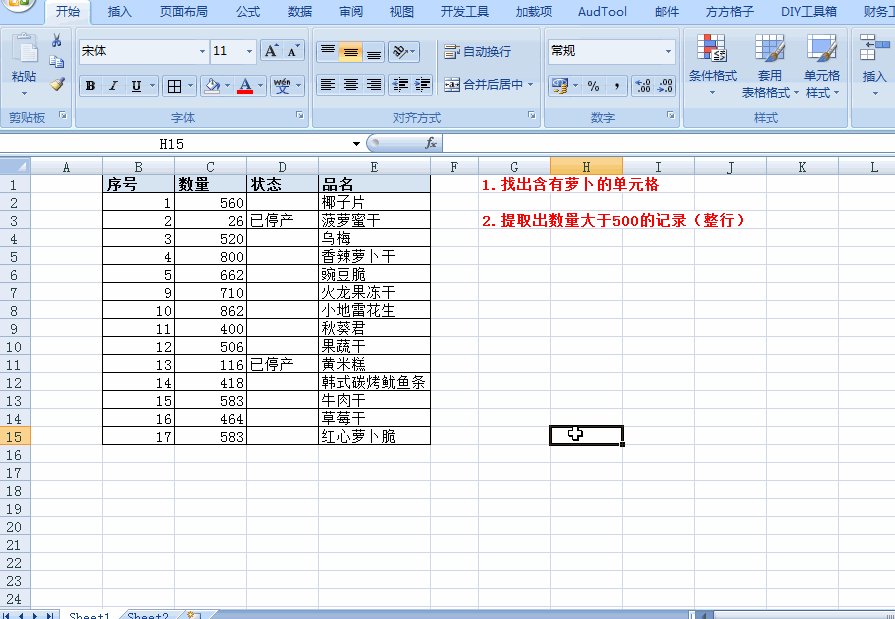Screen dimensions: 895x619
Task: Open the 数据 ribbon tab
Action: click(x=300, y=12)
